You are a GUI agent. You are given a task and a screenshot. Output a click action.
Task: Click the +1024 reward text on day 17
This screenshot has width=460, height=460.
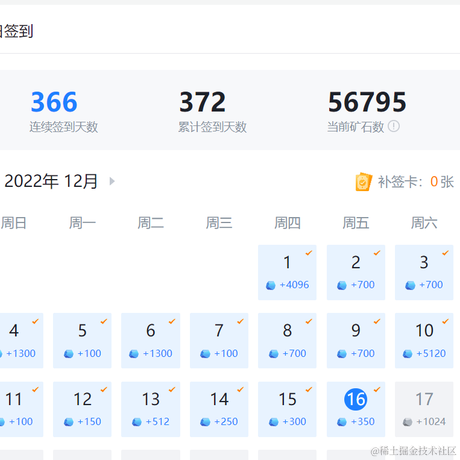(x=431, y=422)
